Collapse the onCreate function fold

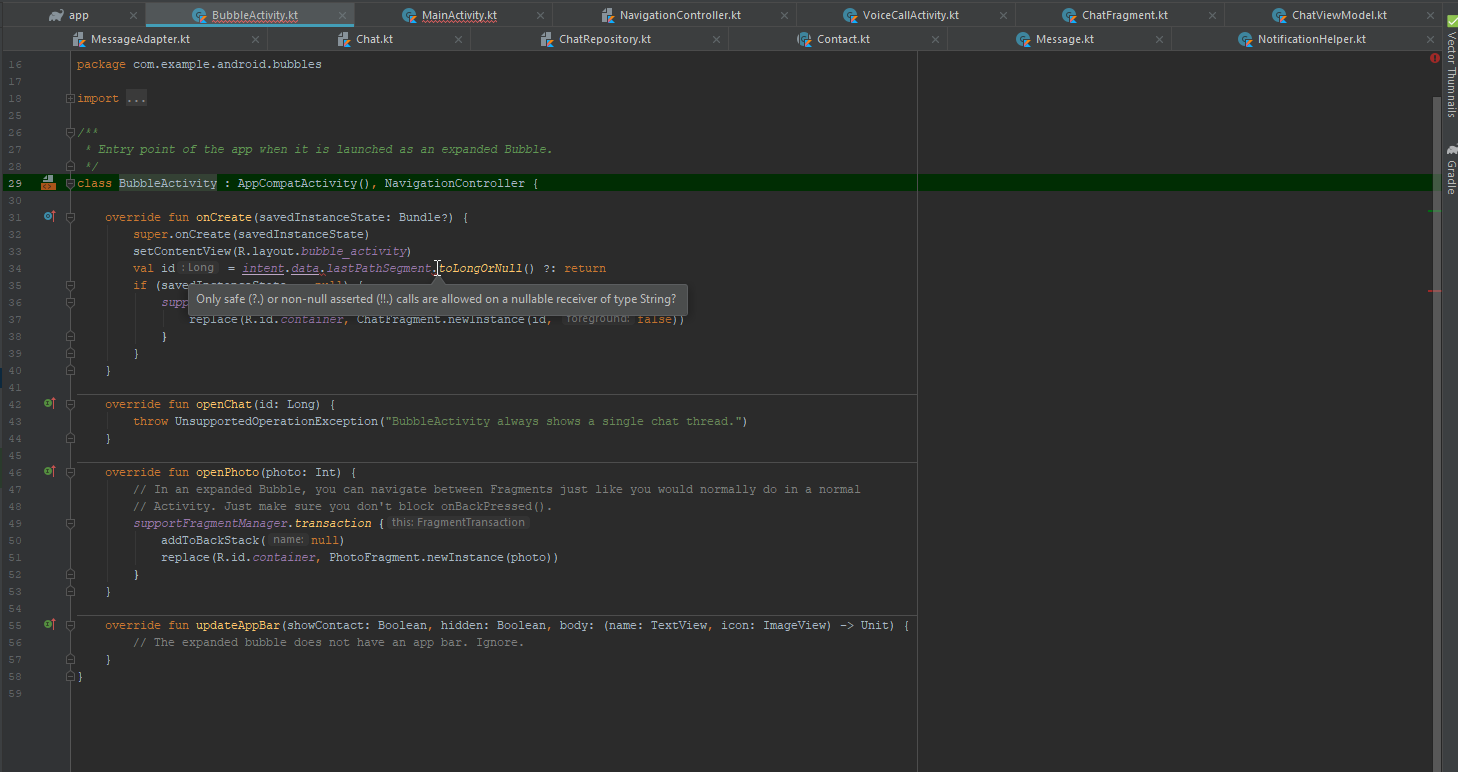click(70, 217)
